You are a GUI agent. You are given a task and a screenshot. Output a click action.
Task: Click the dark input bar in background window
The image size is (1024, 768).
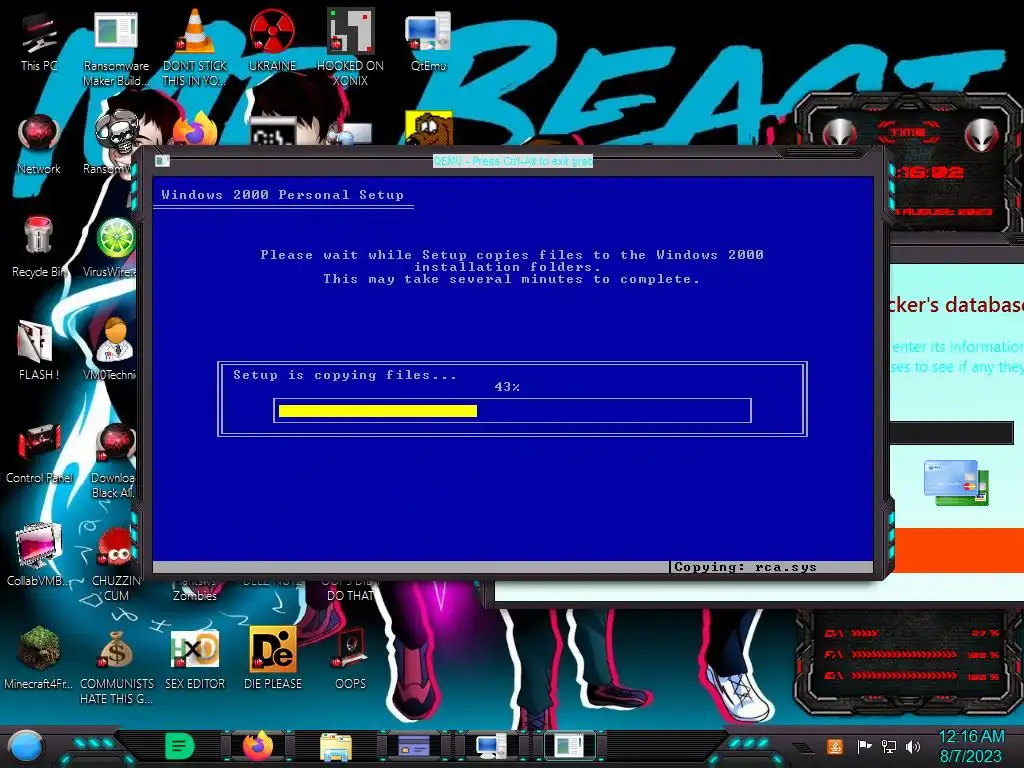(952, 432)
